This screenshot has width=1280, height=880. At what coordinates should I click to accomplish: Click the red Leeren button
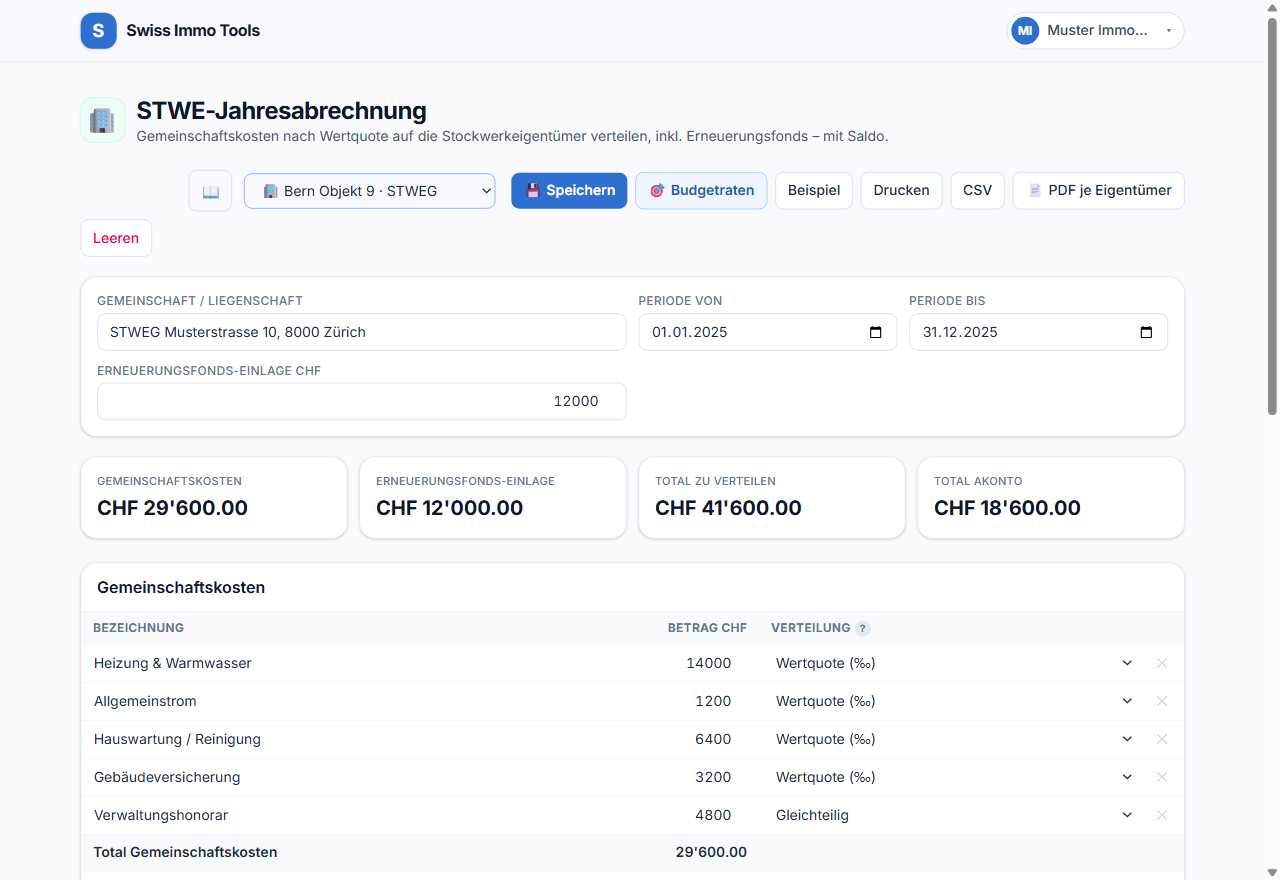116,238
